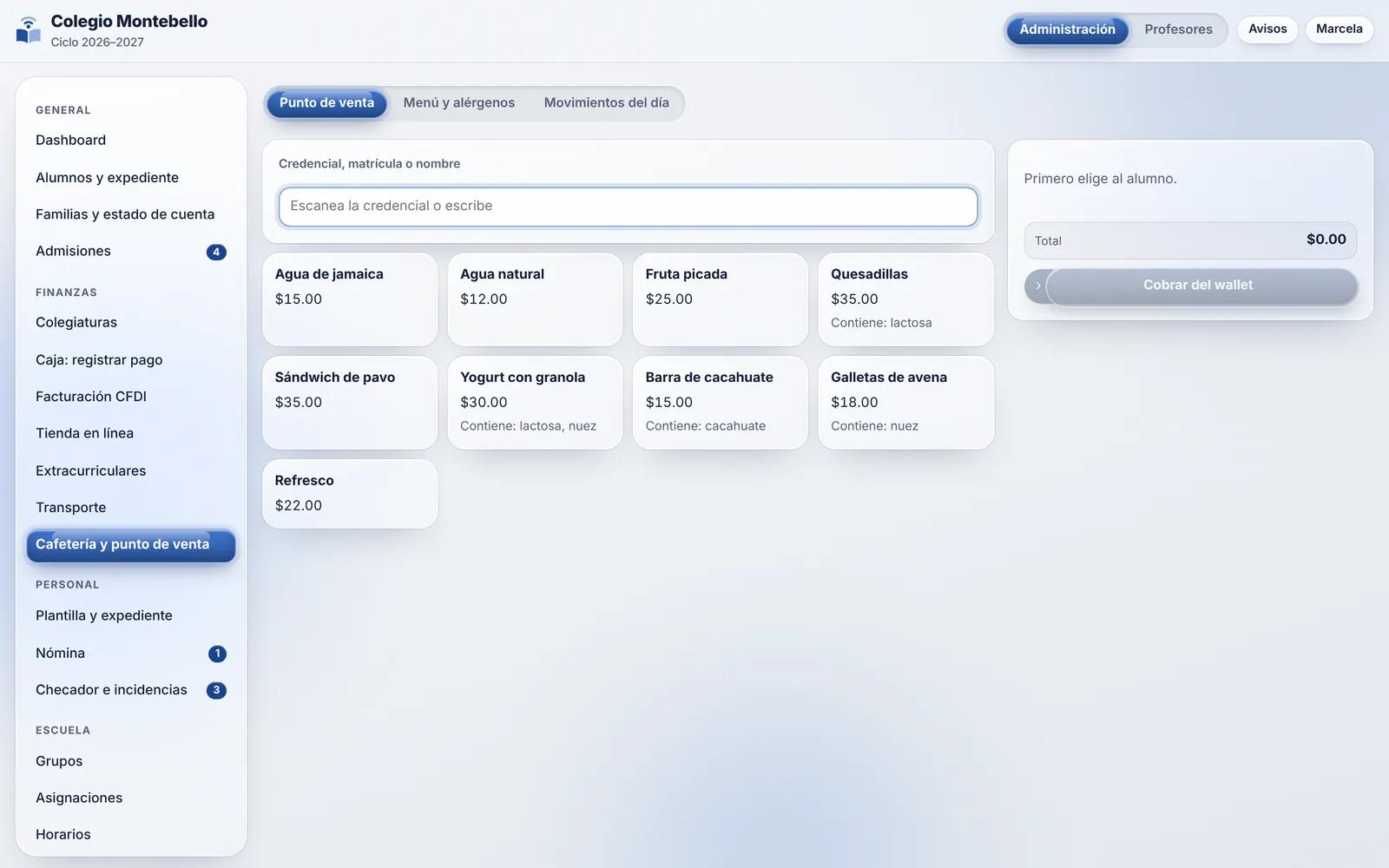Go to the Nómina section

pos(131,654)
